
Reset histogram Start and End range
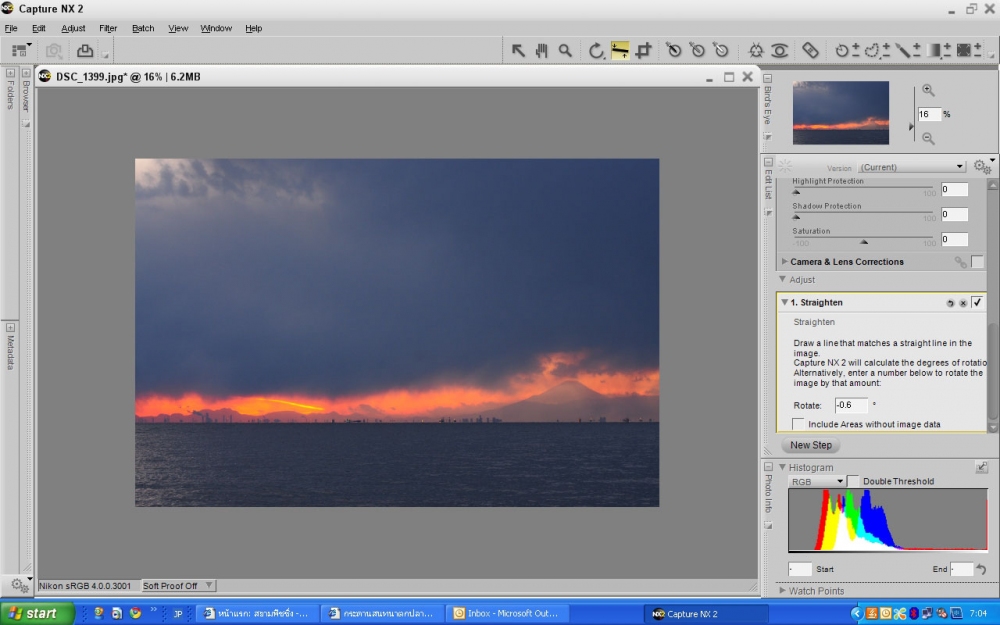click(x=982, y=569)
